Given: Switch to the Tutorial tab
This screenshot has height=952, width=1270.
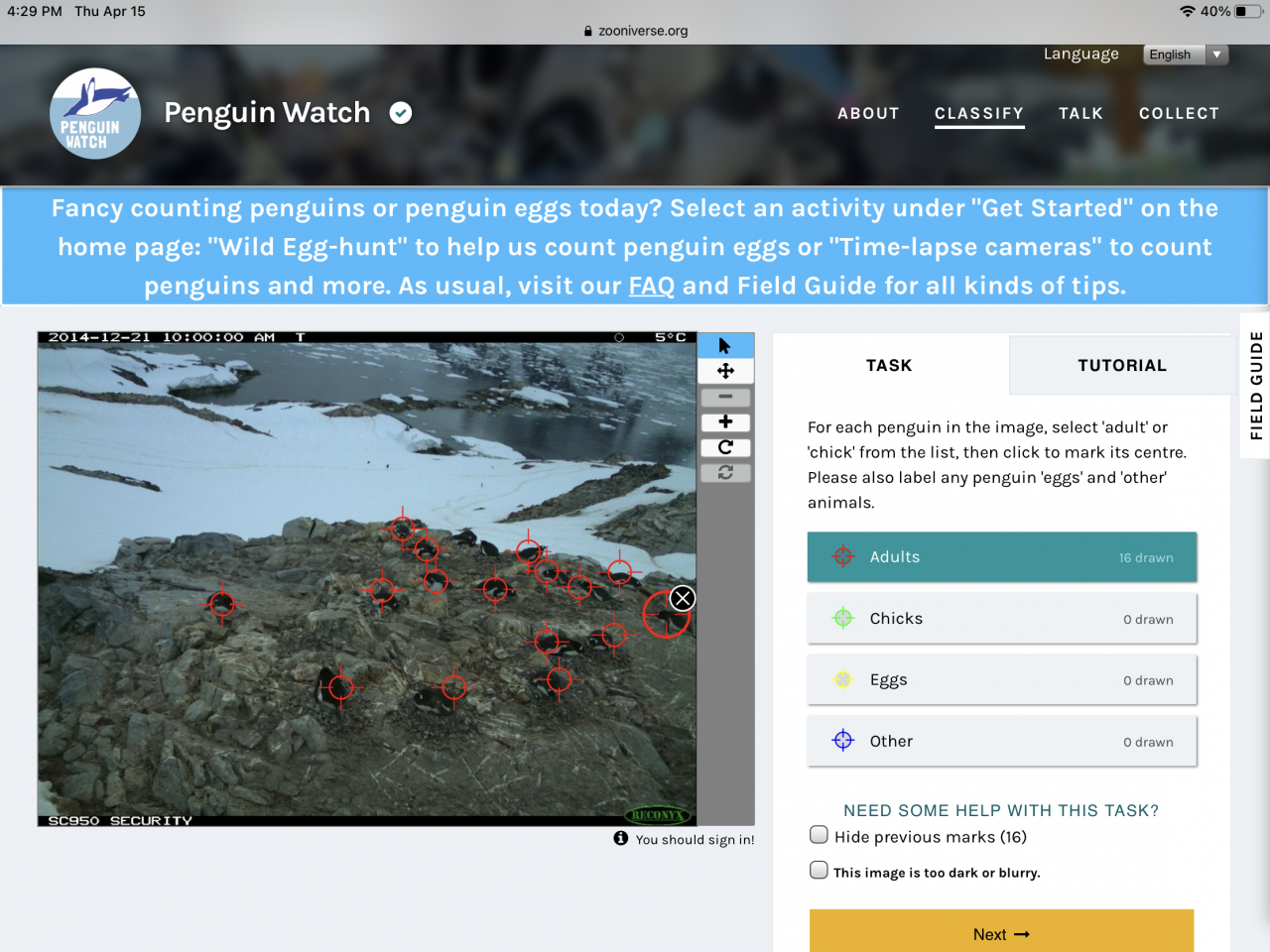Looking at the screenshot, I should (x=1122, y=365).
